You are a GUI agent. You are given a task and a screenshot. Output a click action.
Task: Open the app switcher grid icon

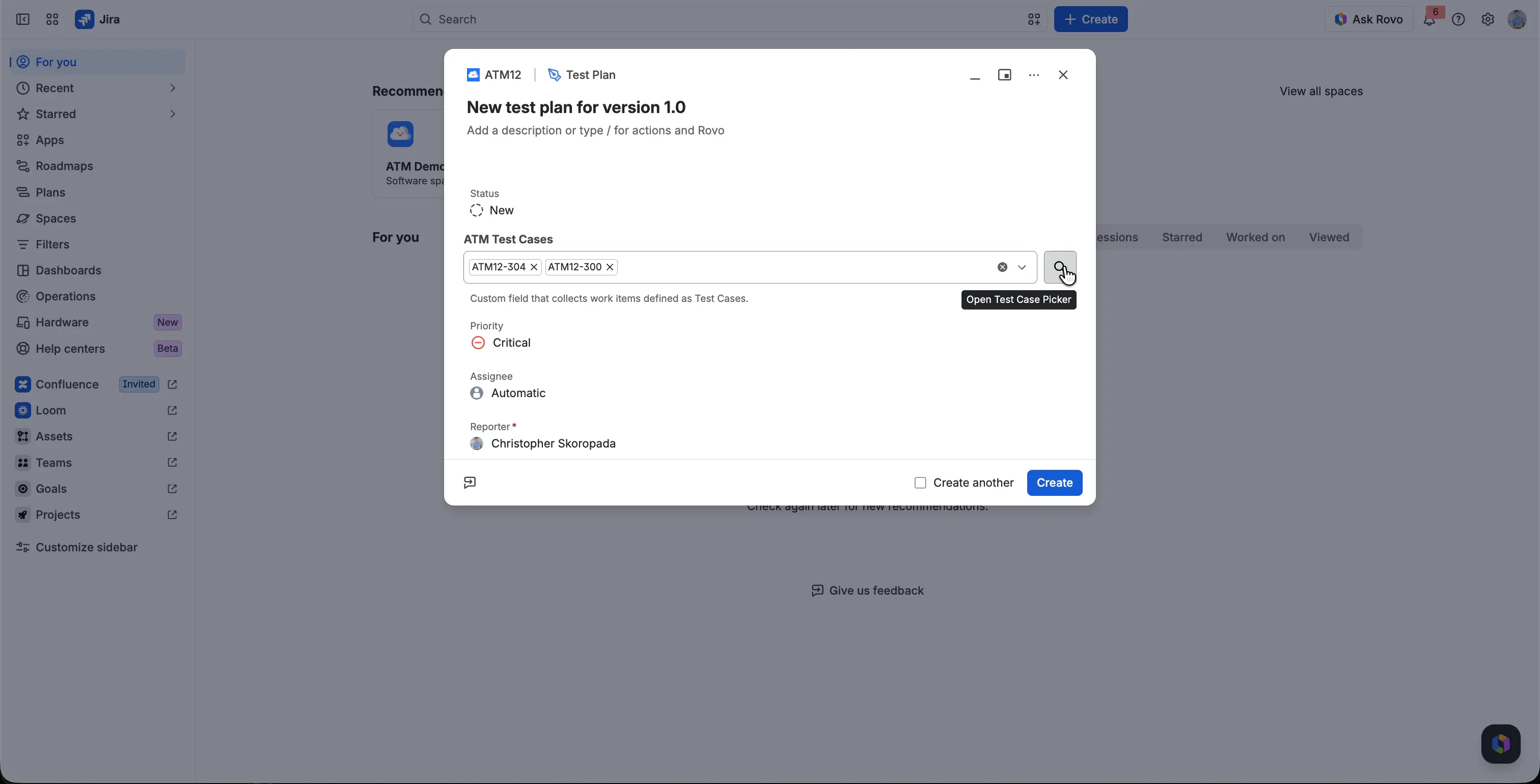coord(52,19)
